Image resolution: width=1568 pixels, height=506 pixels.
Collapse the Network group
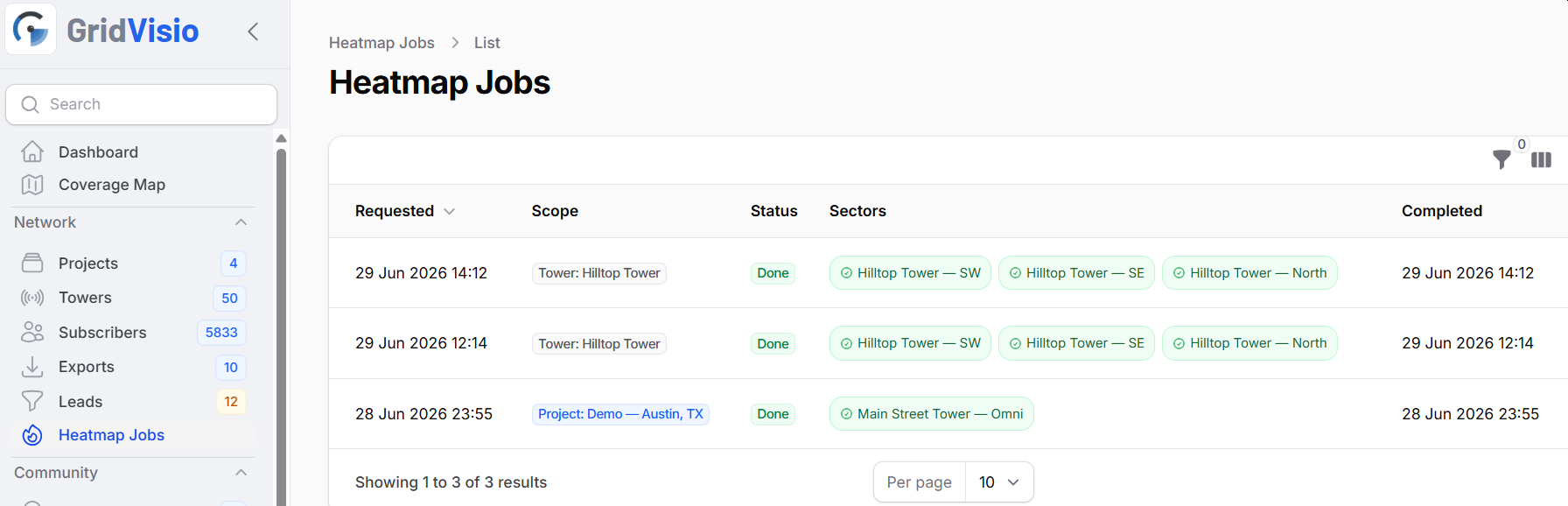point(241,222)
